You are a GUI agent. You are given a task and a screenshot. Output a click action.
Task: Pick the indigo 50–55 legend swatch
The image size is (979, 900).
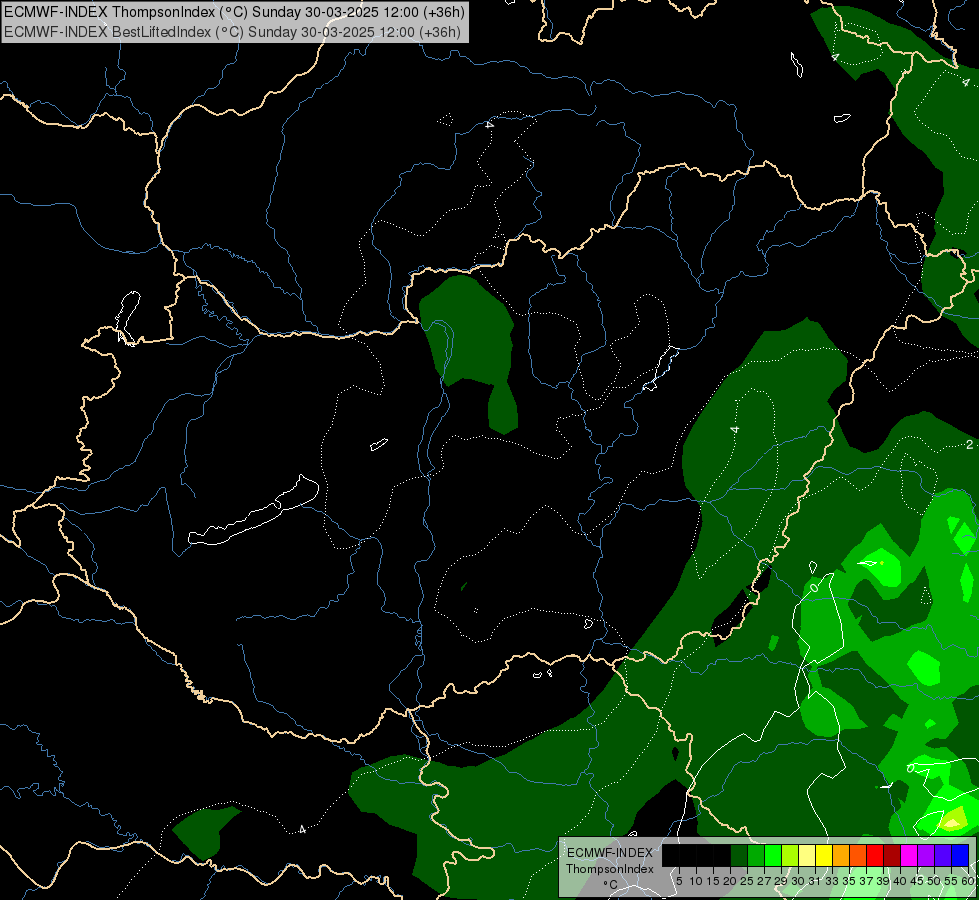tap(943, 855)
